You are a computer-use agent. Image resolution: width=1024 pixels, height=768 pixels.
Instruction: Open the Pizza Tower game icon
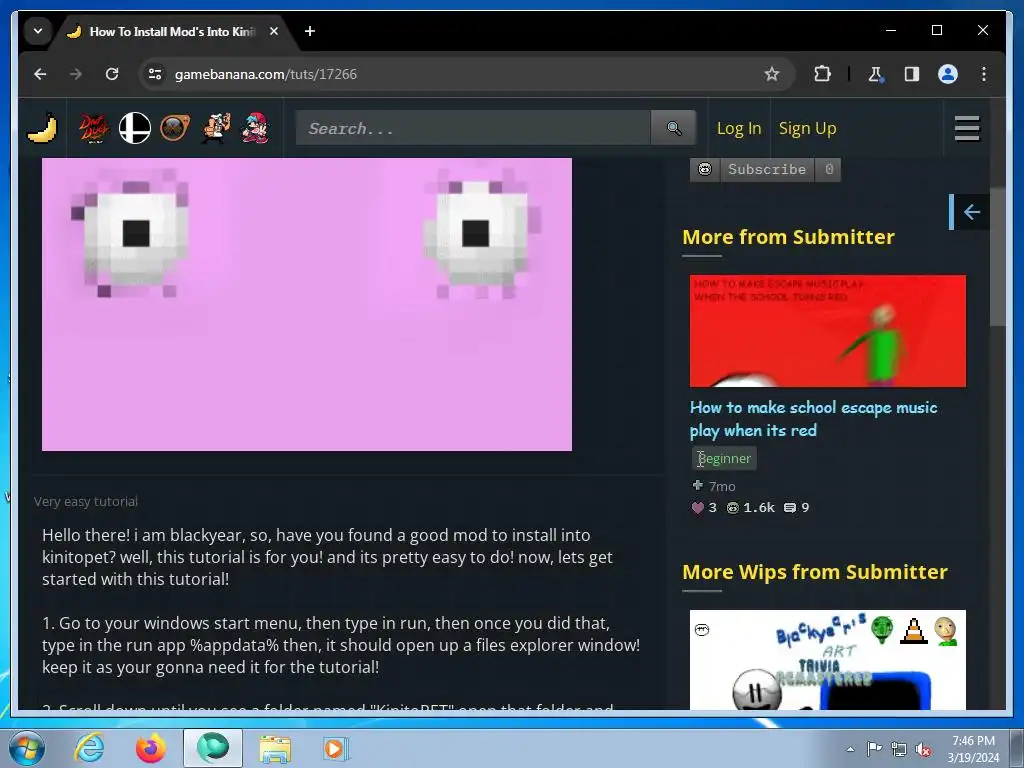coord(216,128)
